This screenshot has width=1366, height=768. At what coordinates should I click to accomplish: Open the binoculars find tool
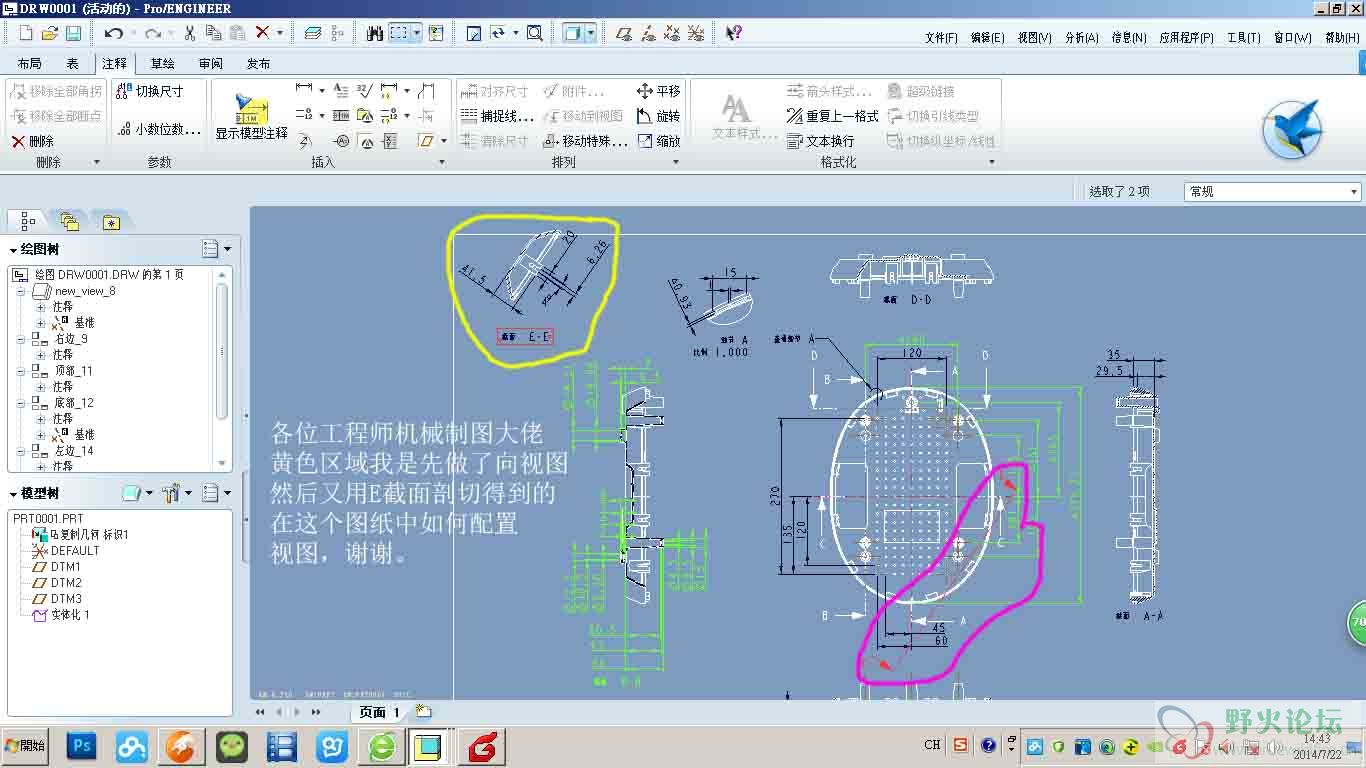click(375, 33)
